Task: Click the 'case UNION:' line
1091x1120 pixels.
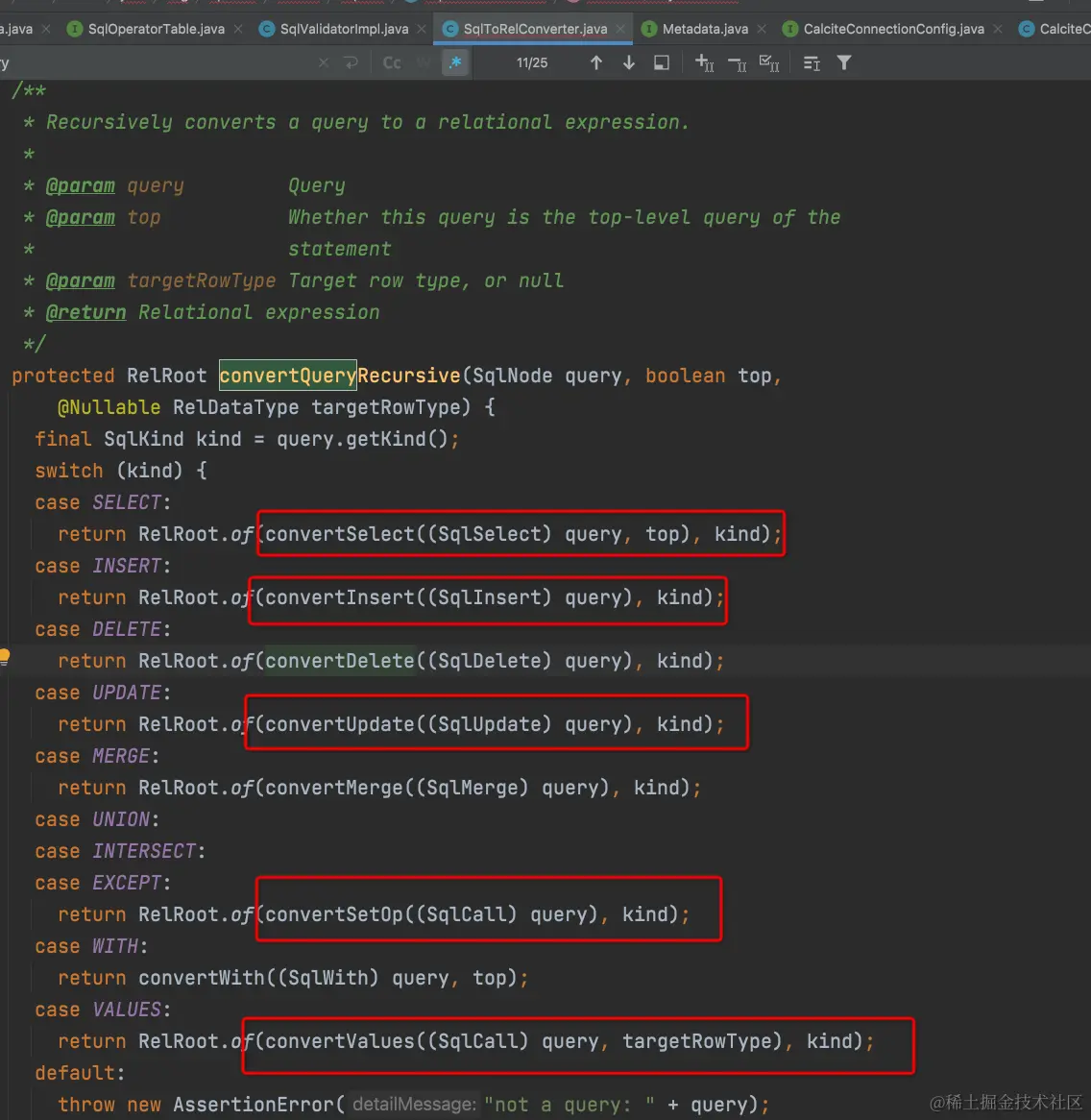Action: tap(97, 819)
